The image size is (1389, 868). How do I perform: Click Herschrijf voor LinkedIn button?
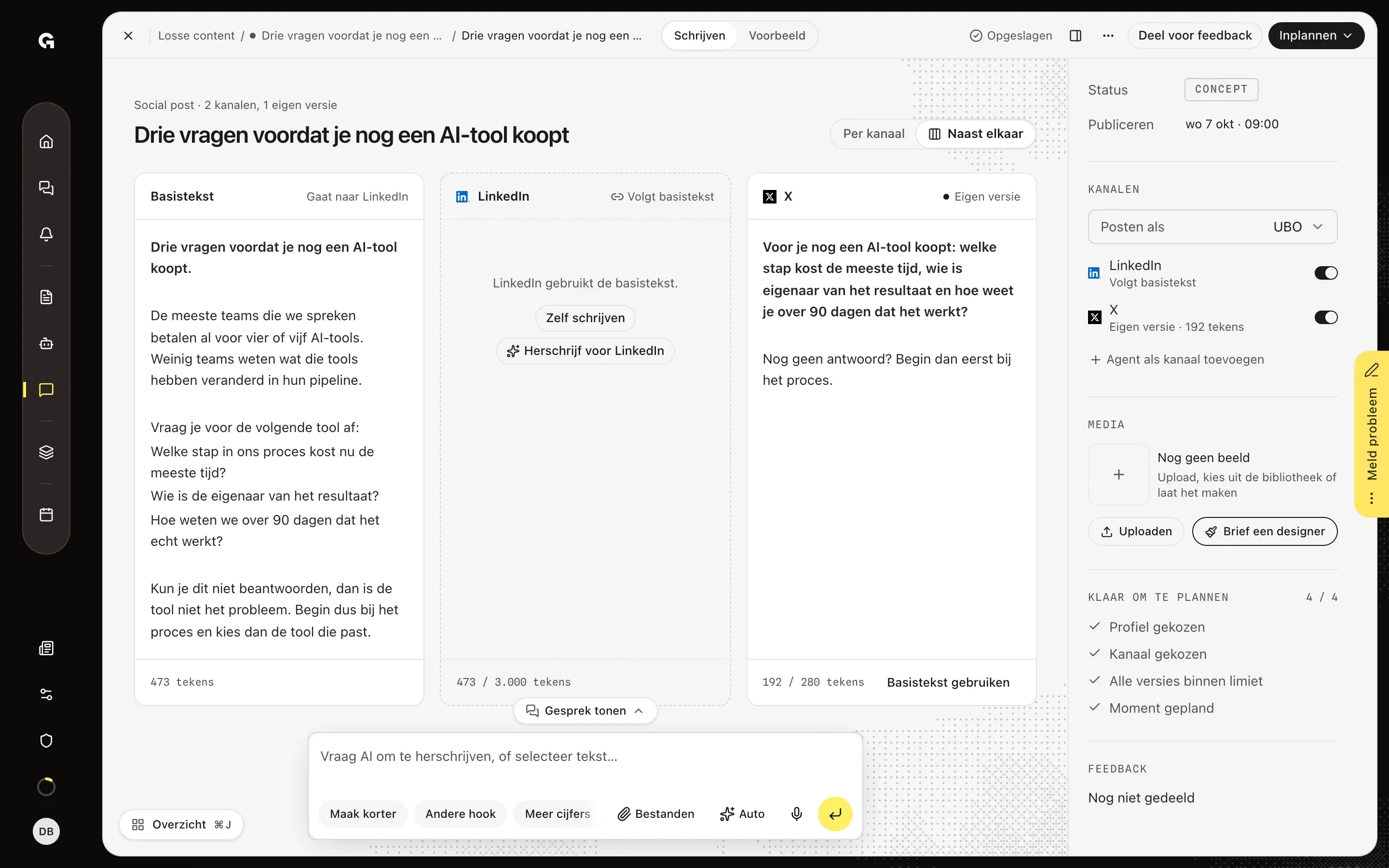[x=585, y=351]
